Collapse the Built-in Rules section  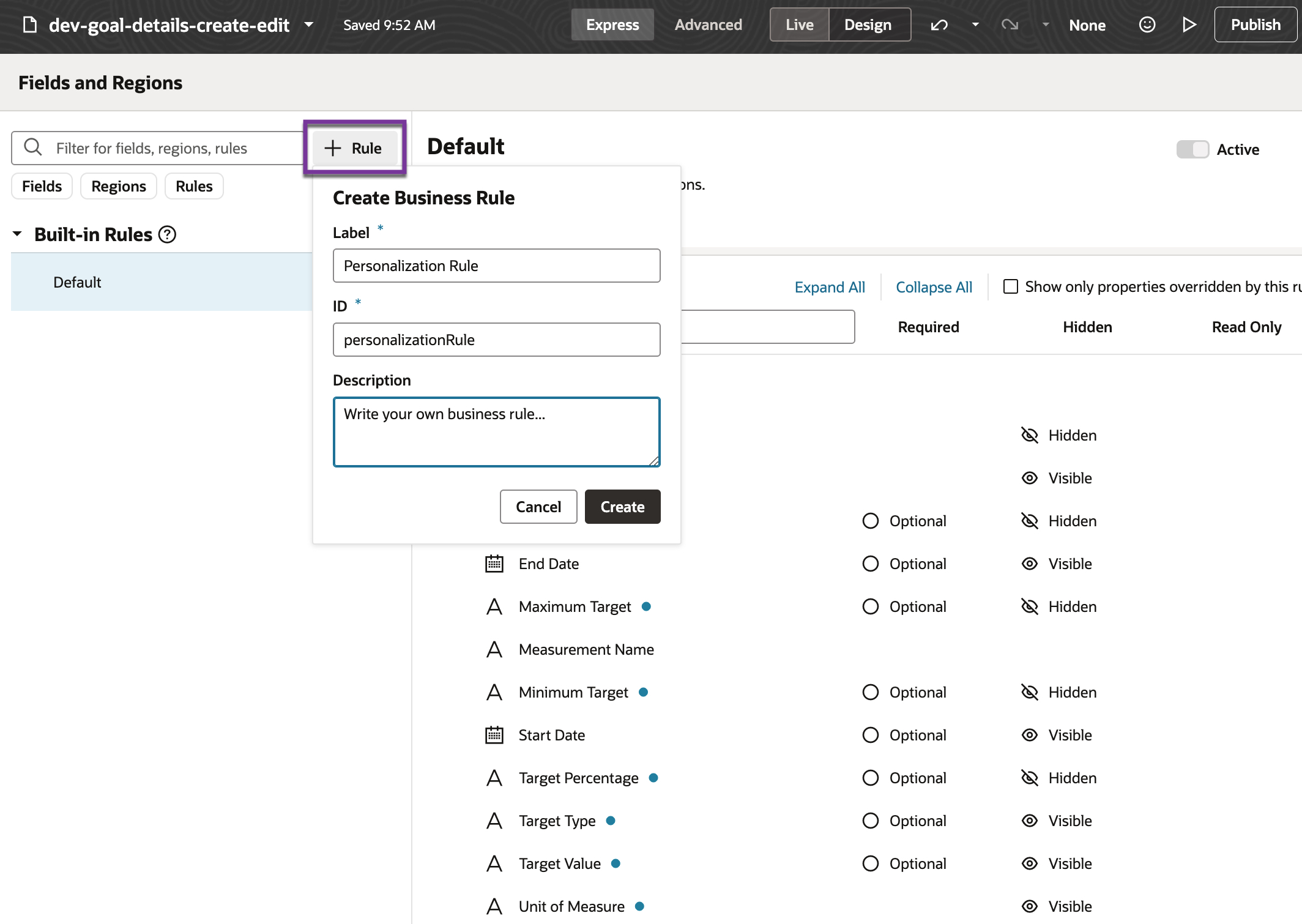point(18,234)
